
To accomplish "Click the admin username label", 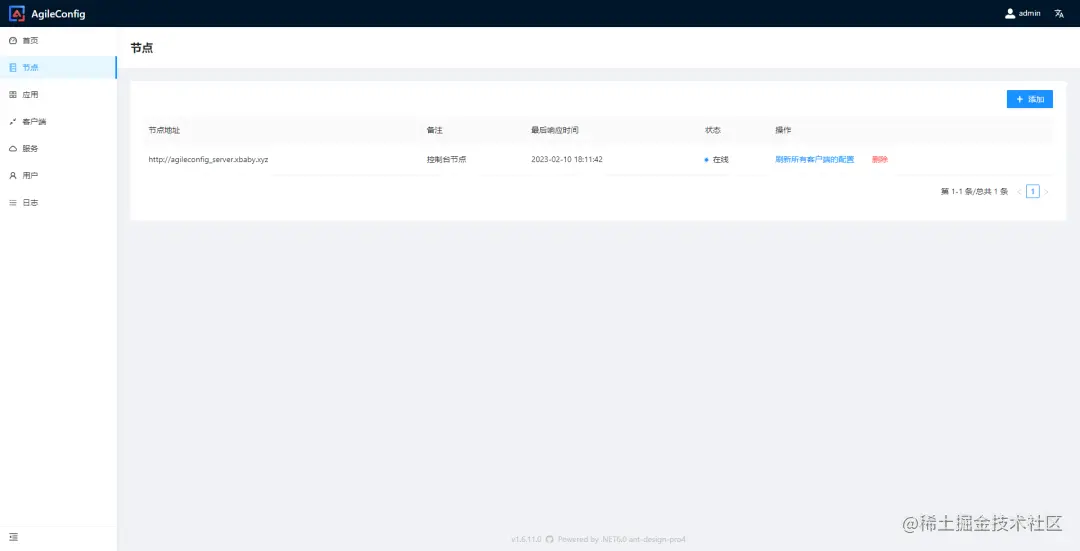I will (x=1030, y=13).
